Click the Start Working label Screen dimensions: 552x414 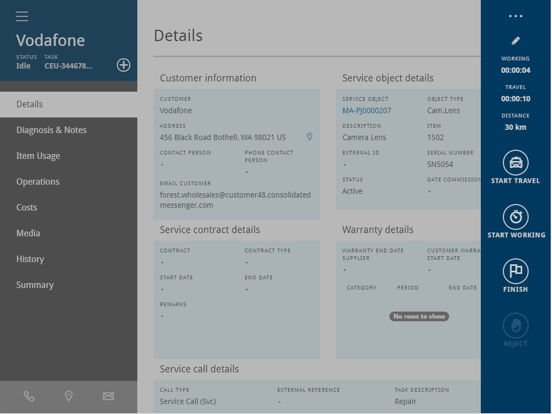tap(516, 235)
